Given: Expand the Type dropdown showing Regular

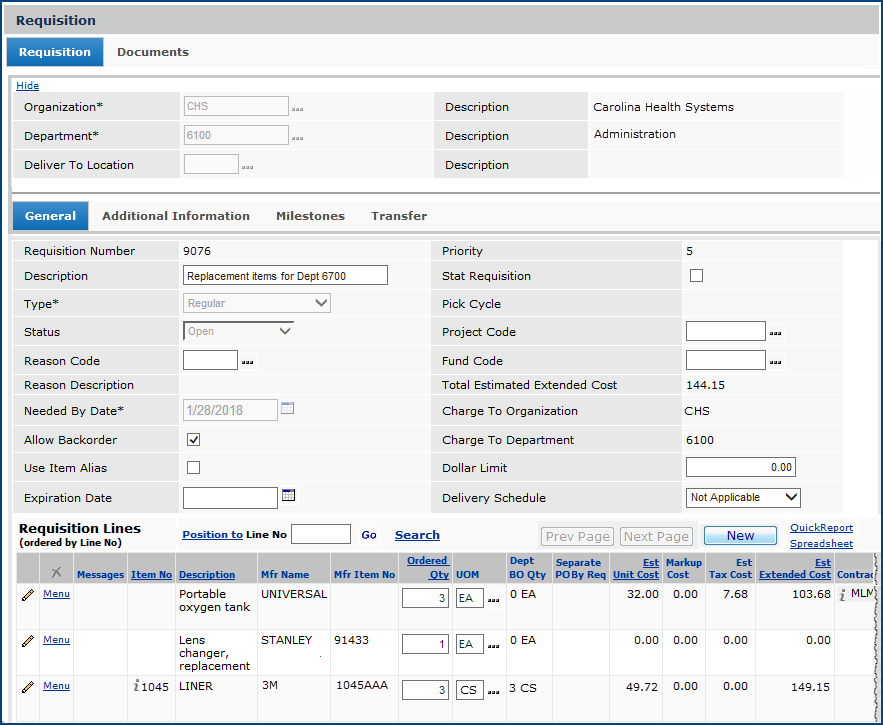Looking at the screenshot, I should [x=257, y=303].
